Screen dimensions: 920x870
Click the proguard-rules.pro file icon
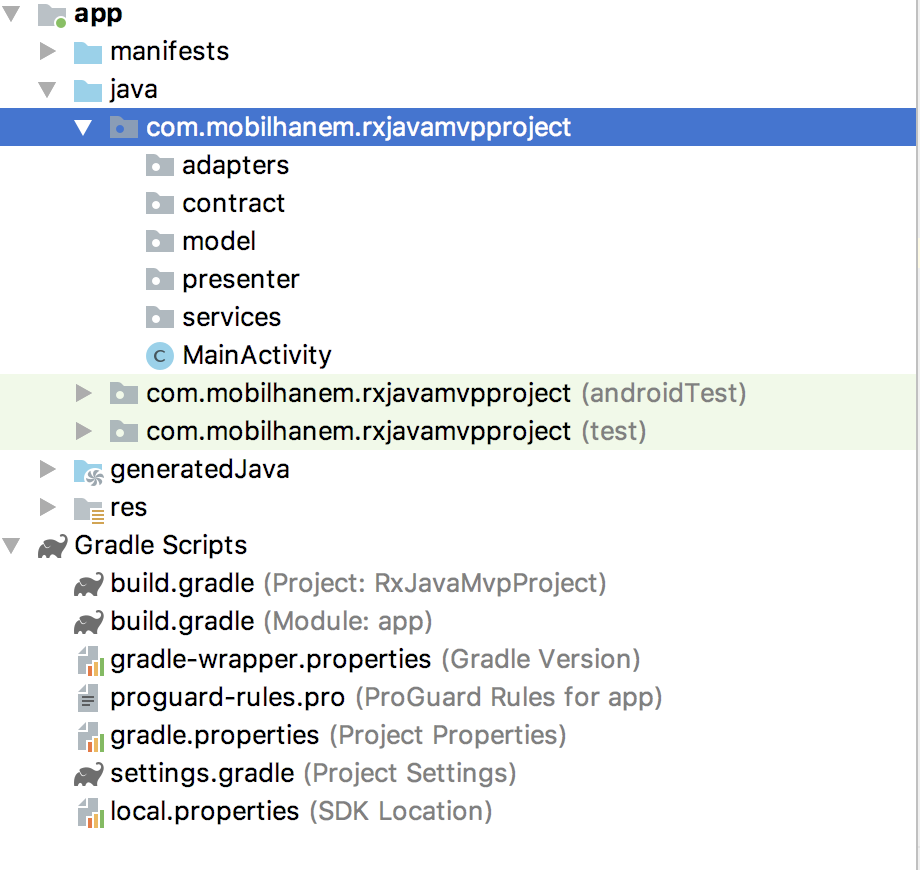tap(88, 699)
